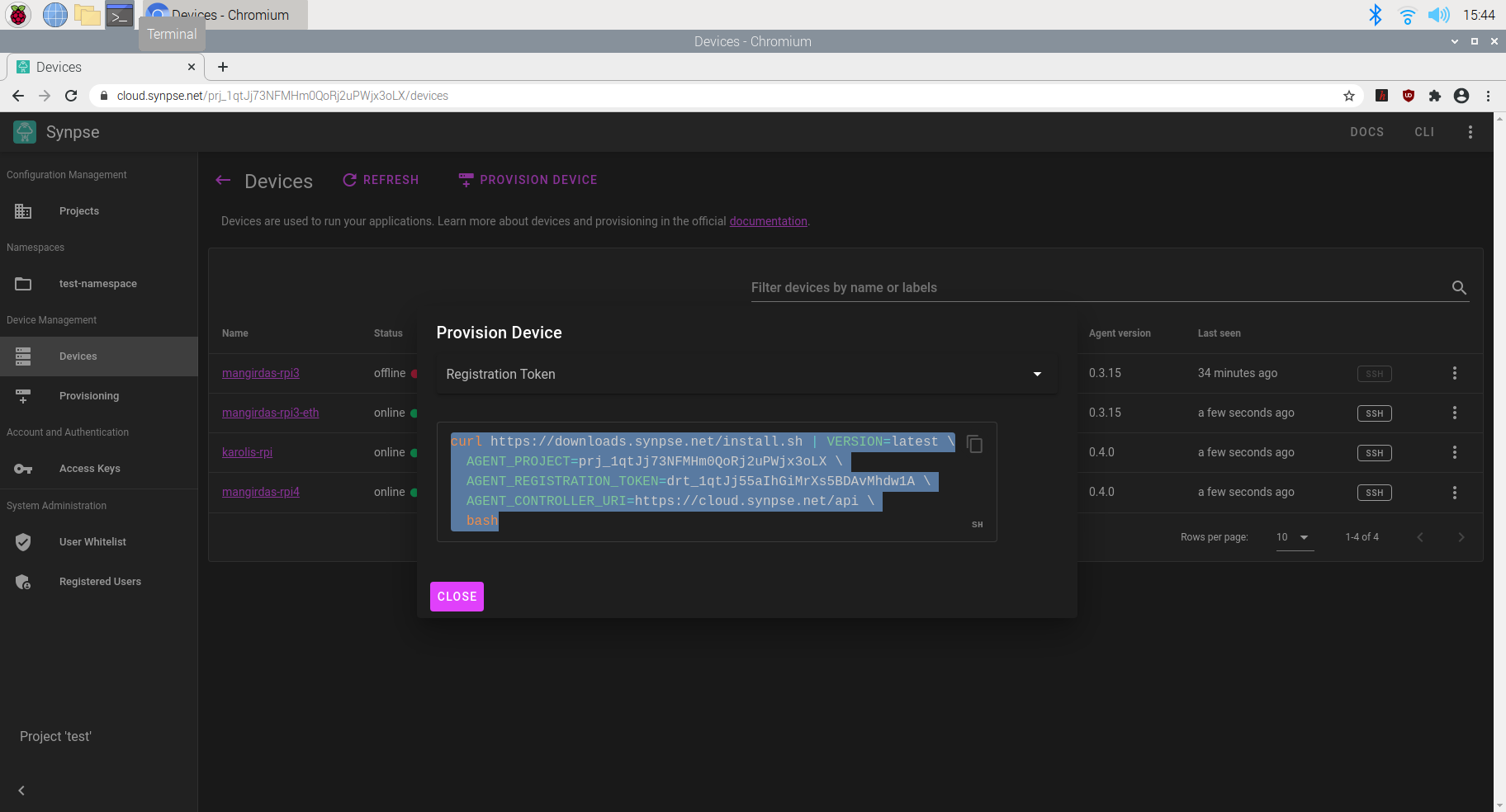Click the CLOSE button in the dialog
Screen dimensions: 1506x812
point(457,596)
